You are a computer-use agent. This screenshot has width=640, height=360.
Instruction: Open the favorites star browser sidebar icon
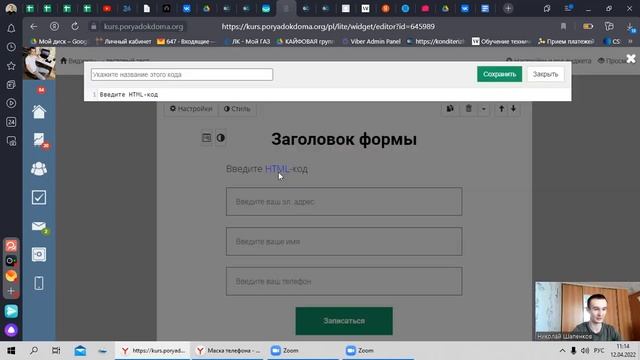(x=11, y=66)
